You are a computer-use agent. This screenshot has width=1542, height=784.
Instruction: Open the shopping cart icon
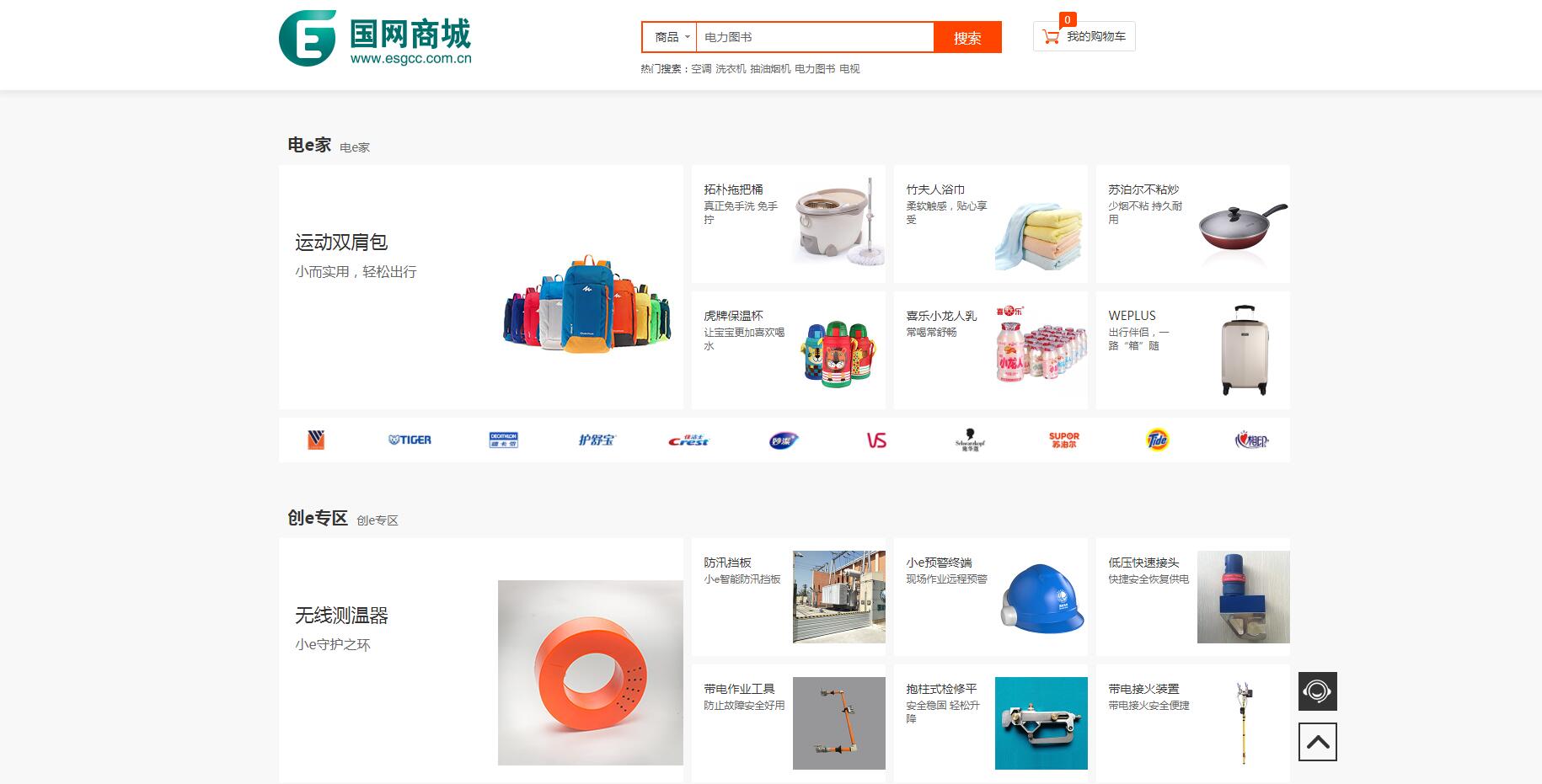pyautogui.click(x=1050, y=36)
